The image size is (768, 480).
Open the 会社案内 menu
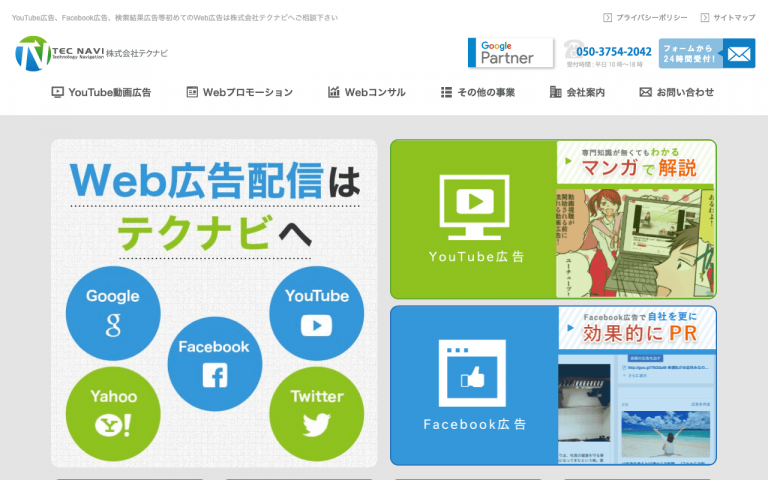pyautogui.click(x=577, y=92)
